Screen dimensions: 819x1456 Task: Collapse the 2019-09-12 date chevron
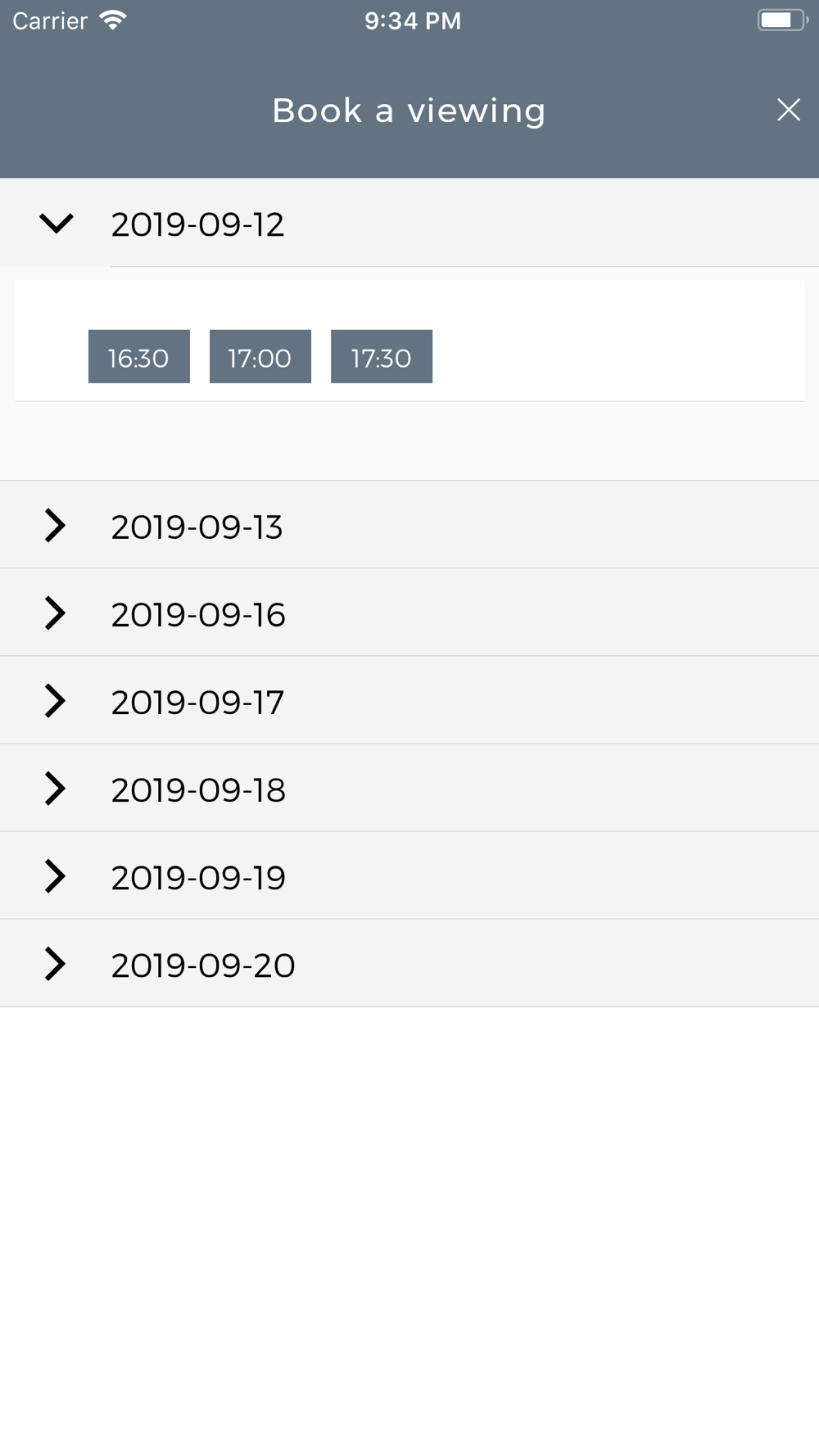(57, 223)
